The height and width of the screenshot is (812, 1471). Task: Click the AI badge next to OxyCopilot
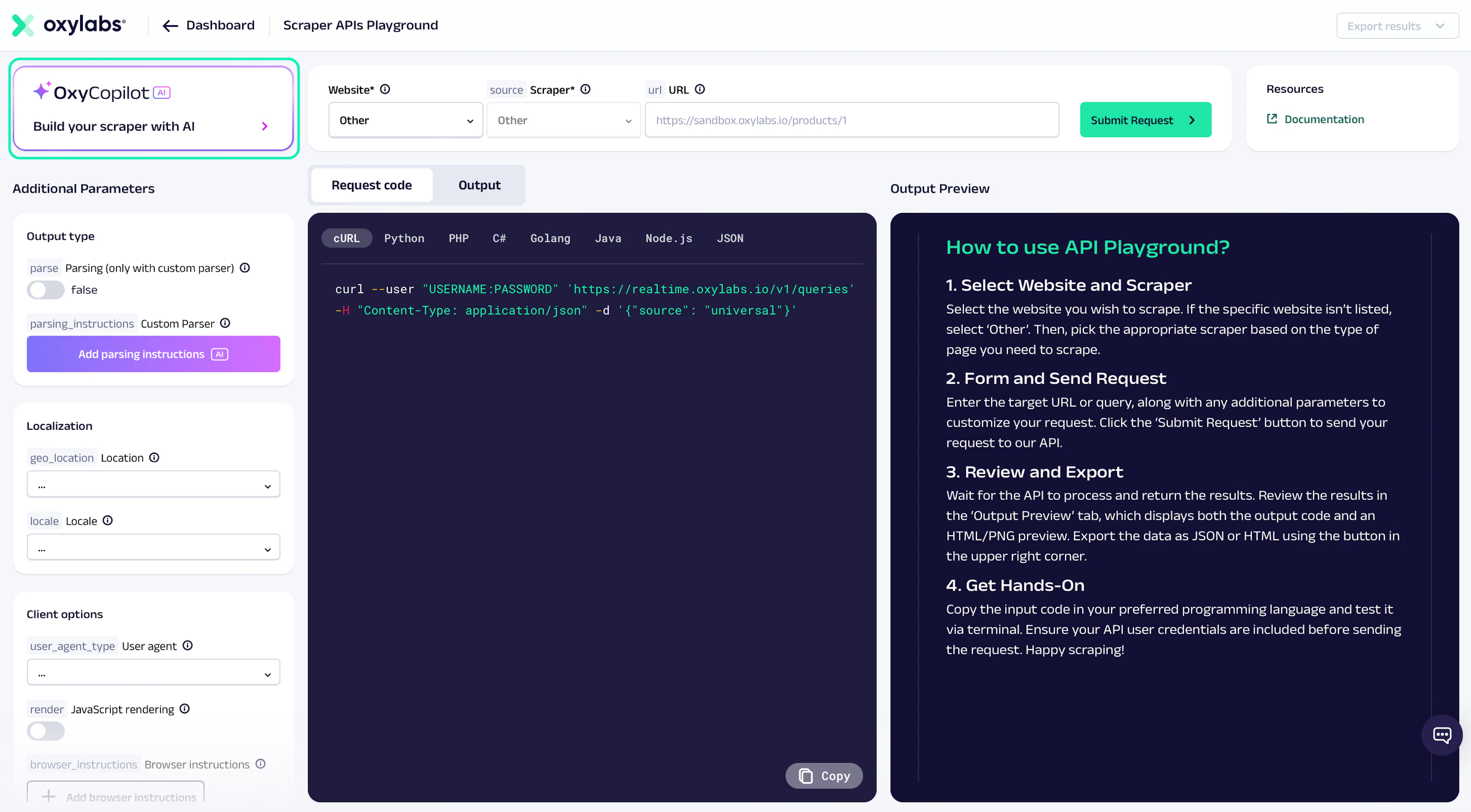click(x=162, y=93)
